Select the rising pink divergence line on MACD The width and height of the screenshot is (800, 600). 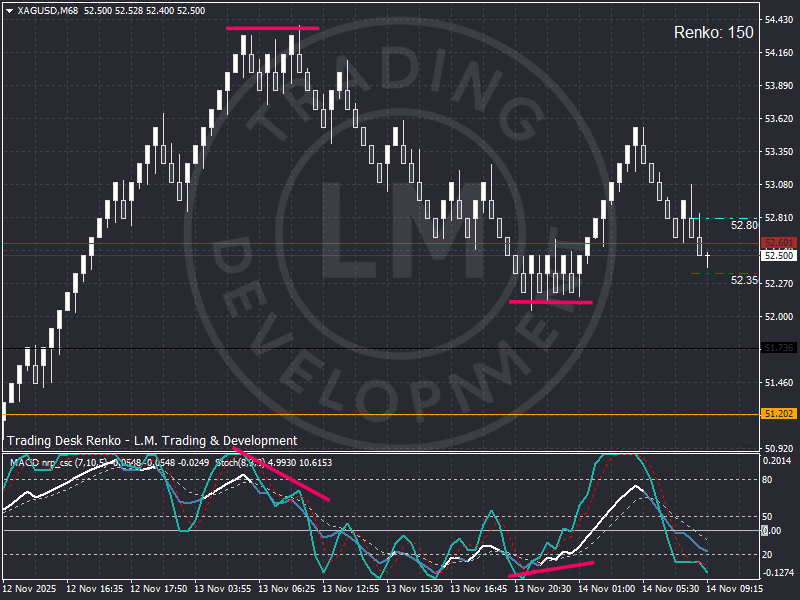[x=551, y=568]
